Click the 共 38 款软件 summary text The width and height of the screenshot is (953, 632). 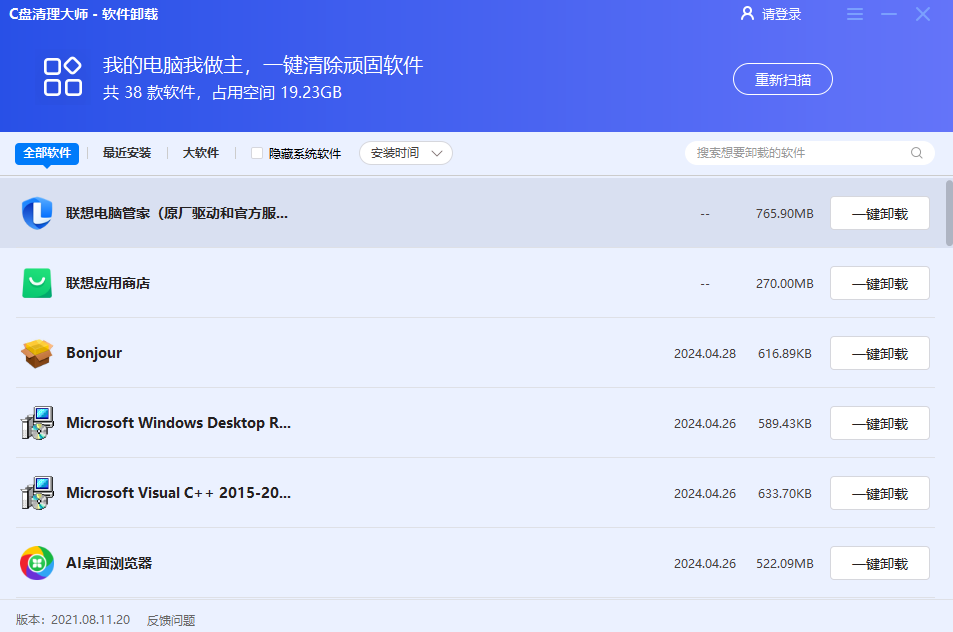[150, 92]
